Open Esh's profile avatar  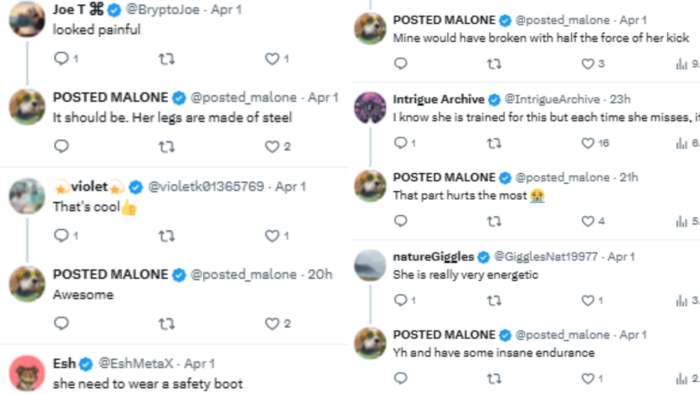click(x=27, y=373)
